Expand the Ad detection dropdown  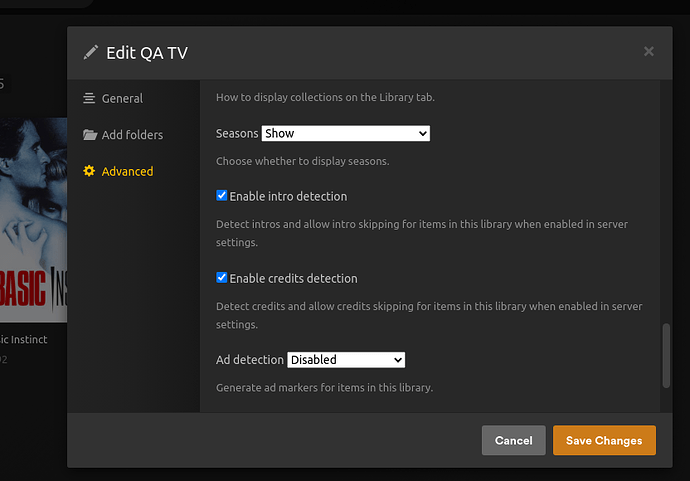click(345, 359)
